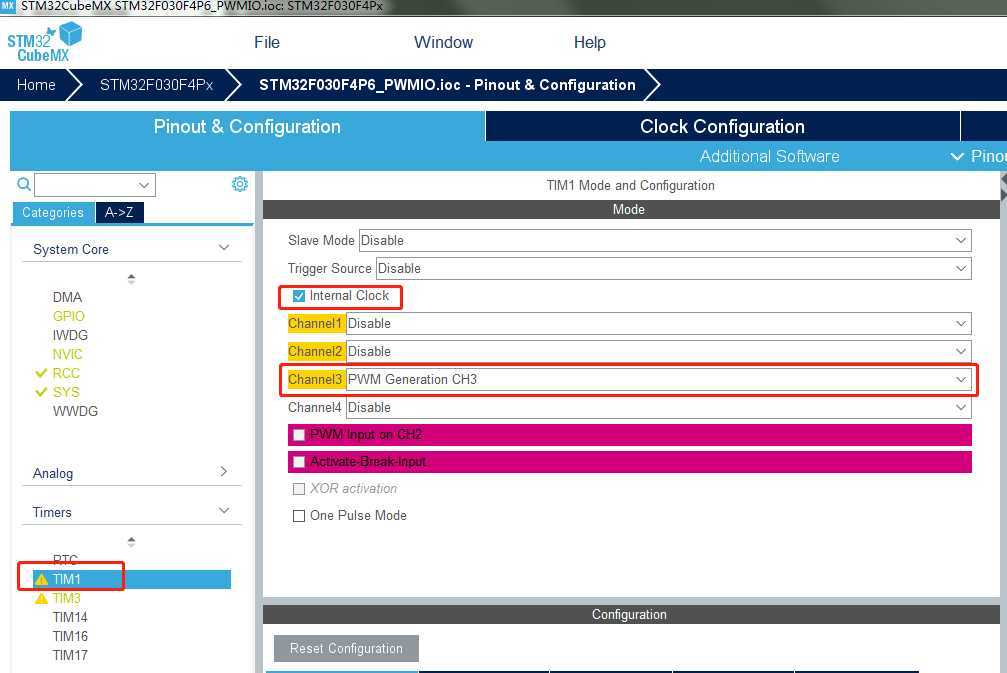This screenshot has width=1007, height=673.
Task: Click the Mode section header
Action: (x=631, y=209)
